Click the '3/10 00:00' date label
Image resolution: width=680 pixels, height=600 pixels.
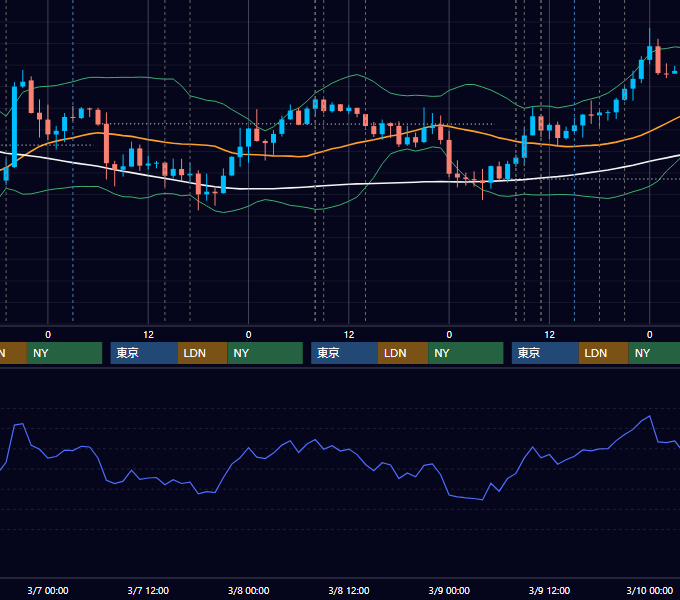point(649,590)
